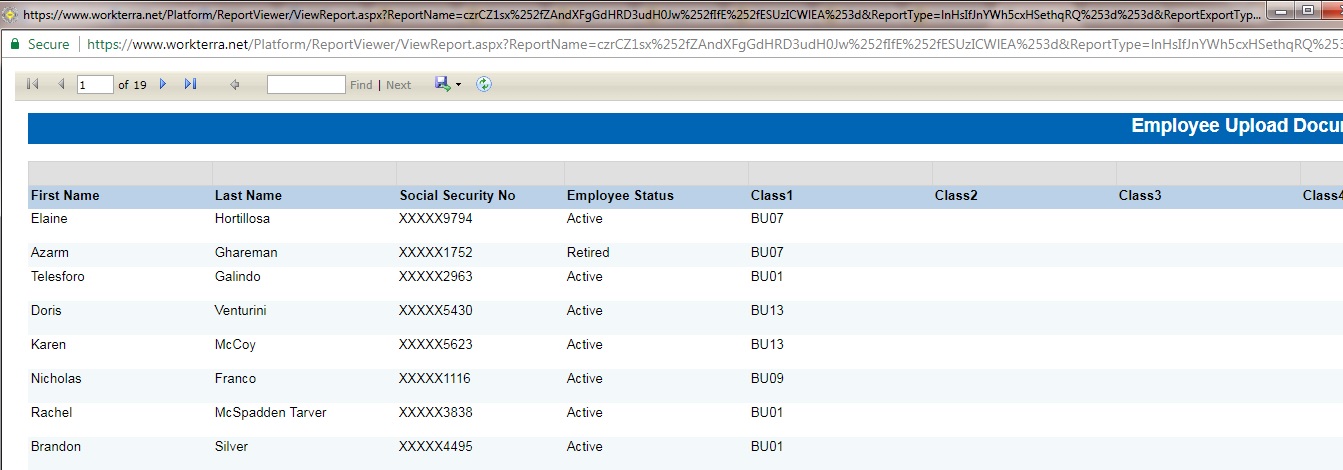Go to the previous report page
The image size is (1343, 470).
point(61,85)
